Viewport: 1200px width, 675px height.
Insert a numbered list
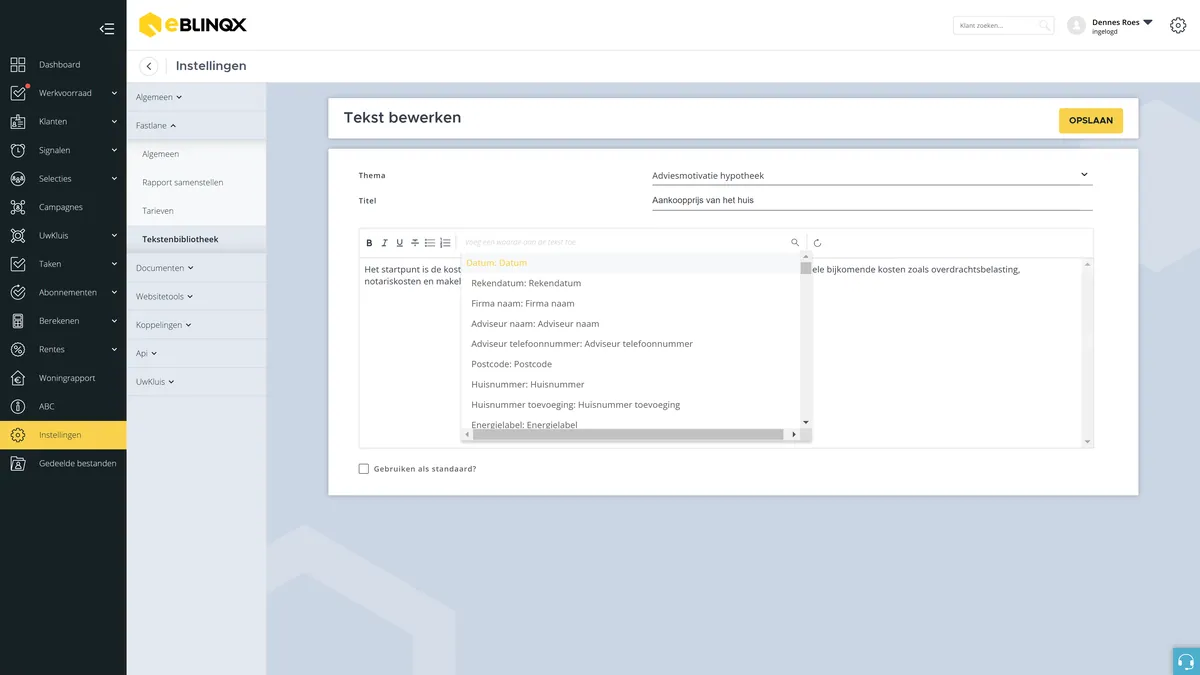tap(445, 243)
